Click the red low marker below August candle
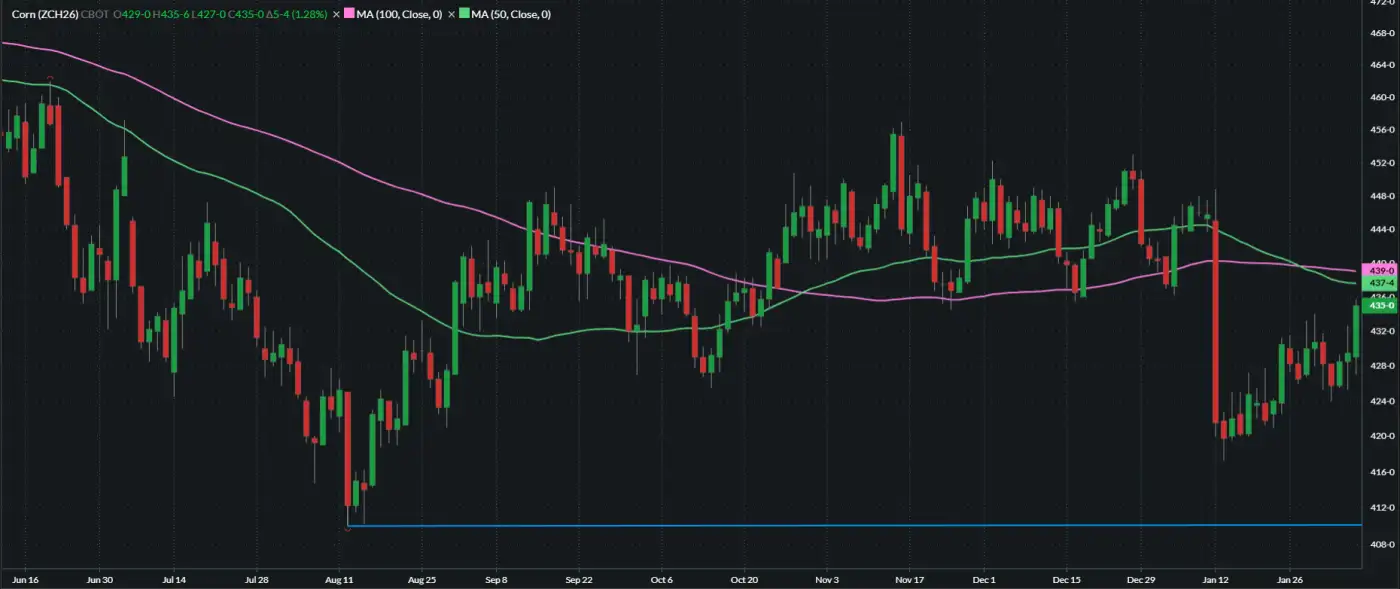The image size is (1400, 589). point(348,530)
